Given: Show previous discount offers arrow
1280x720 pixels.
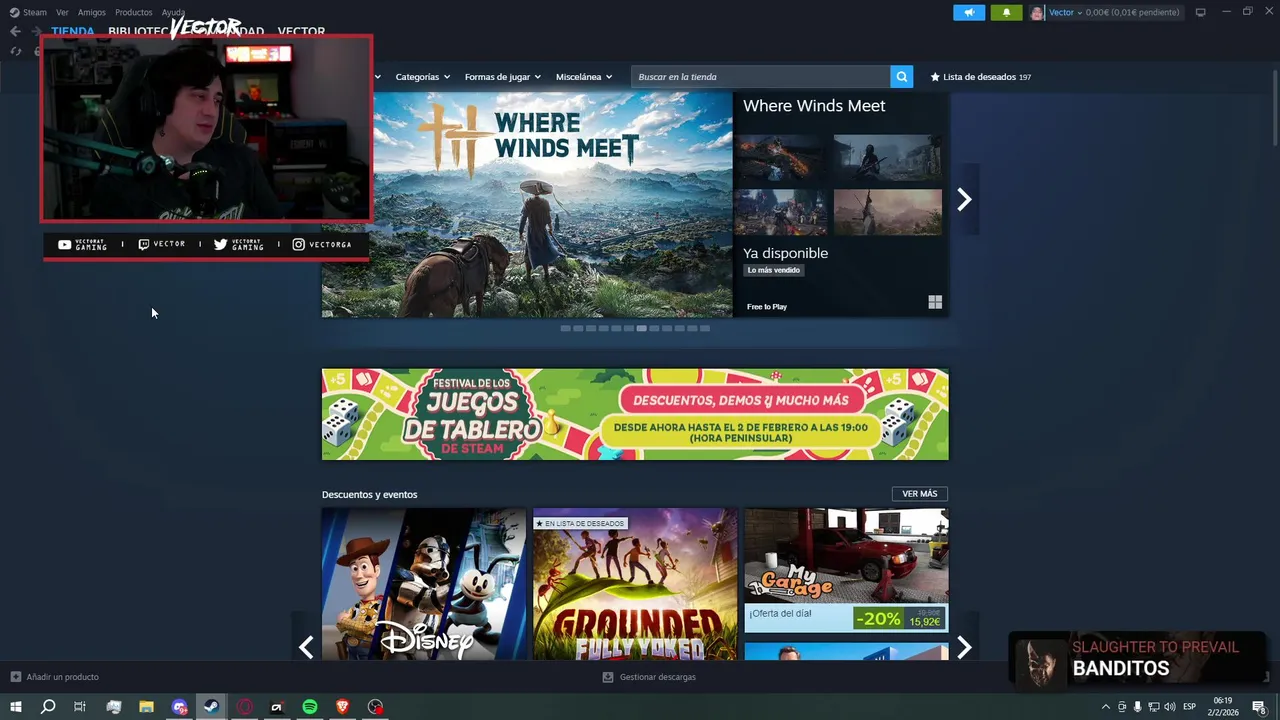Looking at the screenshot, I should pyautogui.click(x=306, y=648).
